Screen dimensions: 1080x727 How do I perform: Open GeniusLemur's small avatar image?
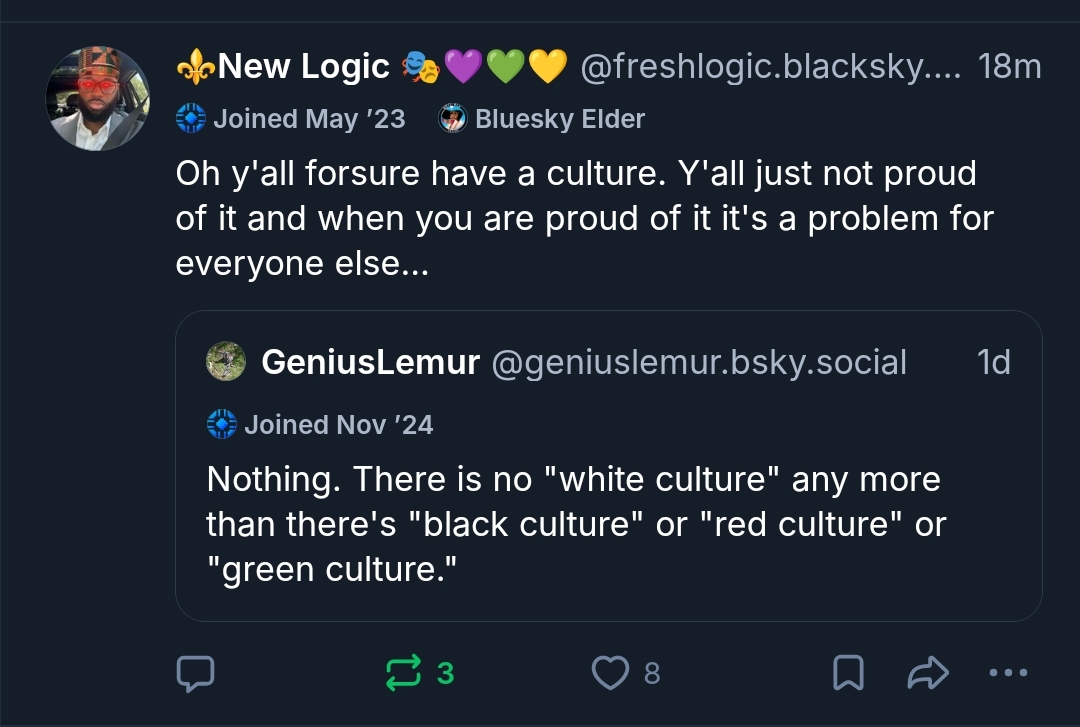226,362
